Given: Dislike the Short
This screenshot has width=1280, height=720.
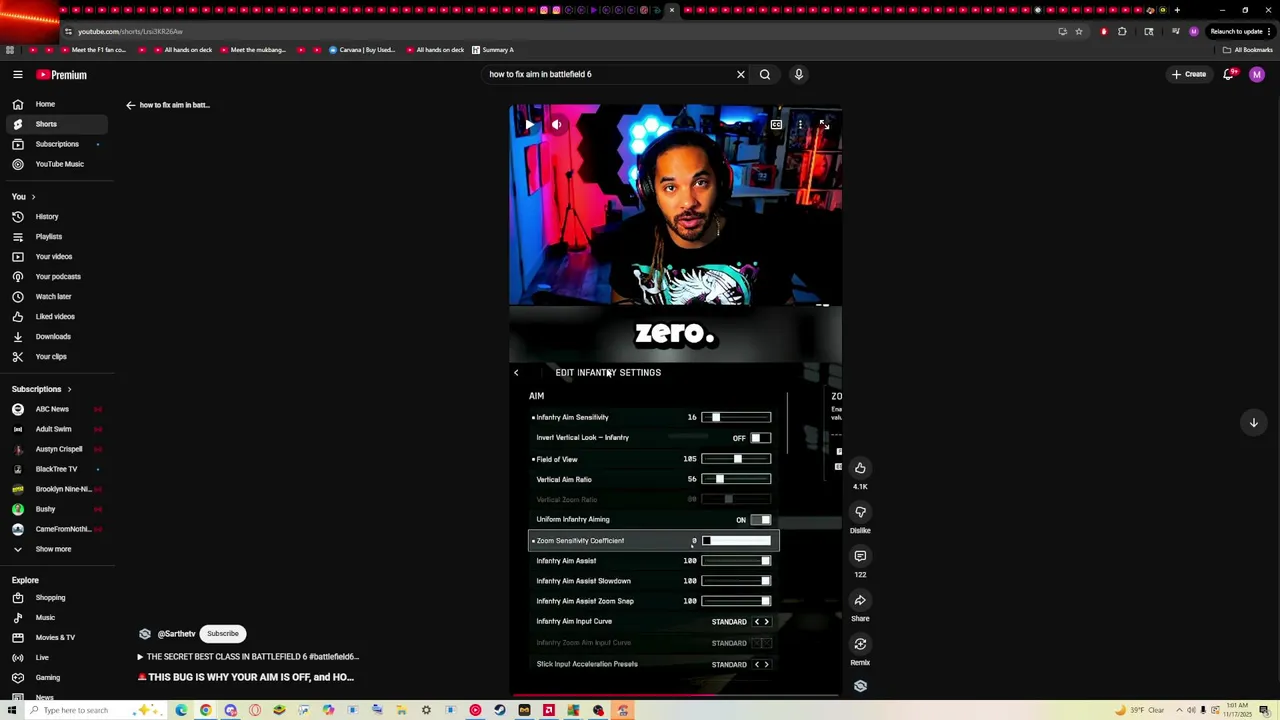Looking at the screenshot, I should pyautogui.click(x=860, y=512).
